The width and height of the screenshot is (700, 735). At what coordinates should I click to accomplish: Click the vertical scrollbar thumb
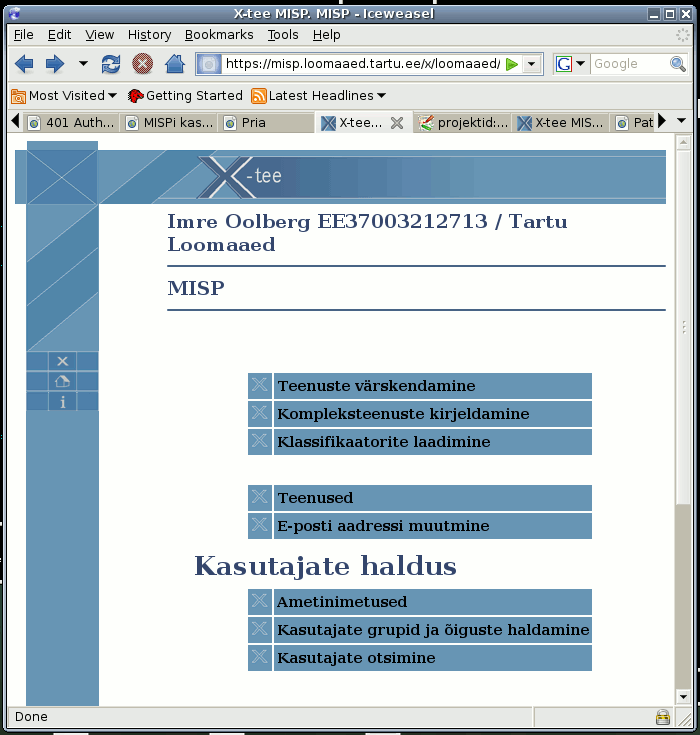pyautogui.click(x=684, y=327)
